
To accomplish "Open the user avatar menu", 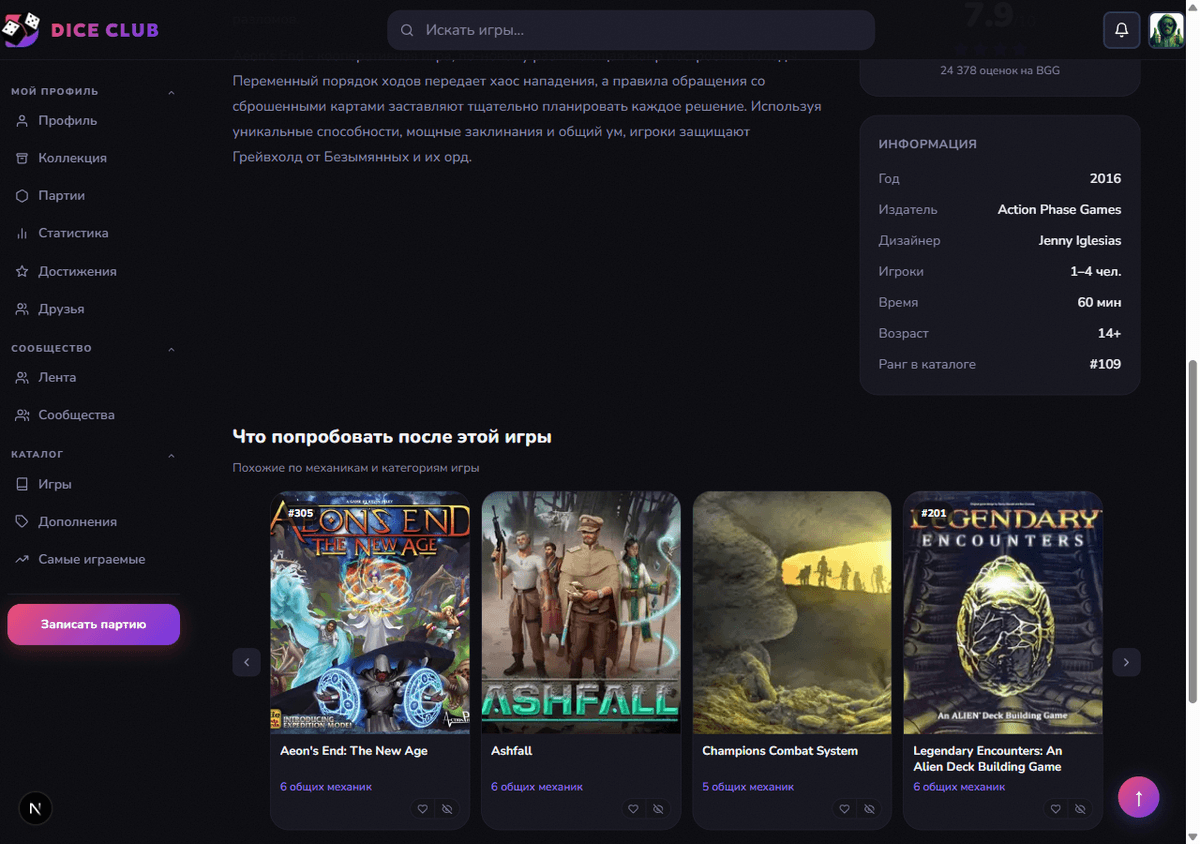I will 1166,30.
